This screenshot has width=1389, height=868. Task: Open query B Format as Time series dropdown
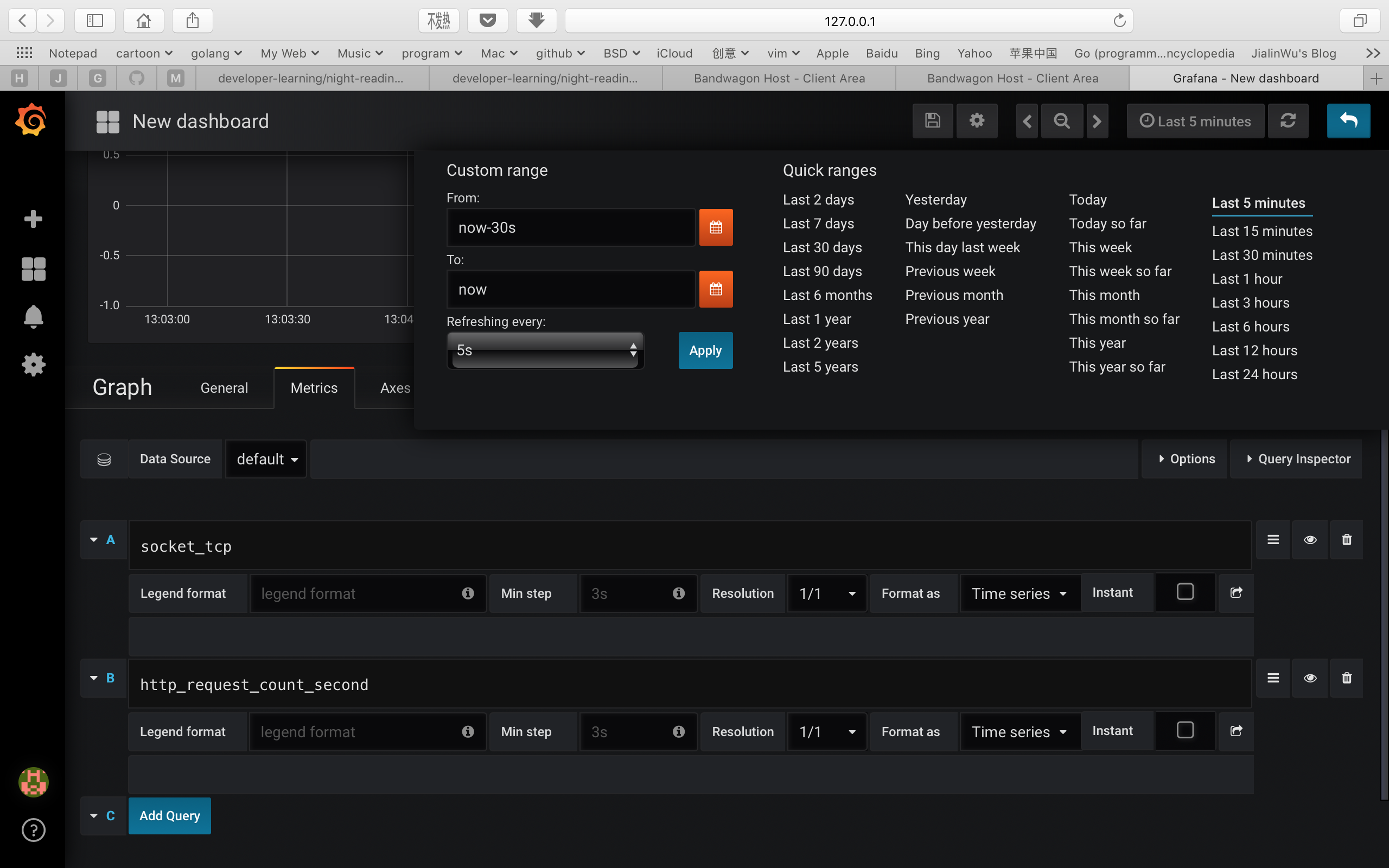1020,732
